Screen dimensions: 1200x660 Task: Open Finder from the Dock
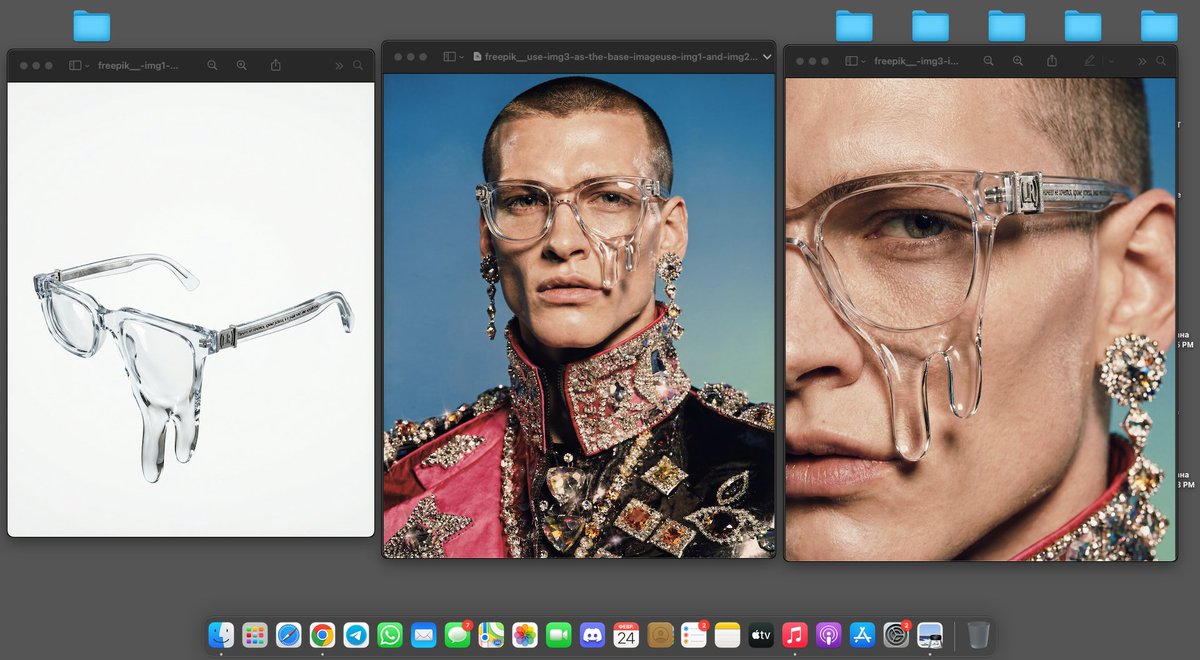click(x=221, y=634)
